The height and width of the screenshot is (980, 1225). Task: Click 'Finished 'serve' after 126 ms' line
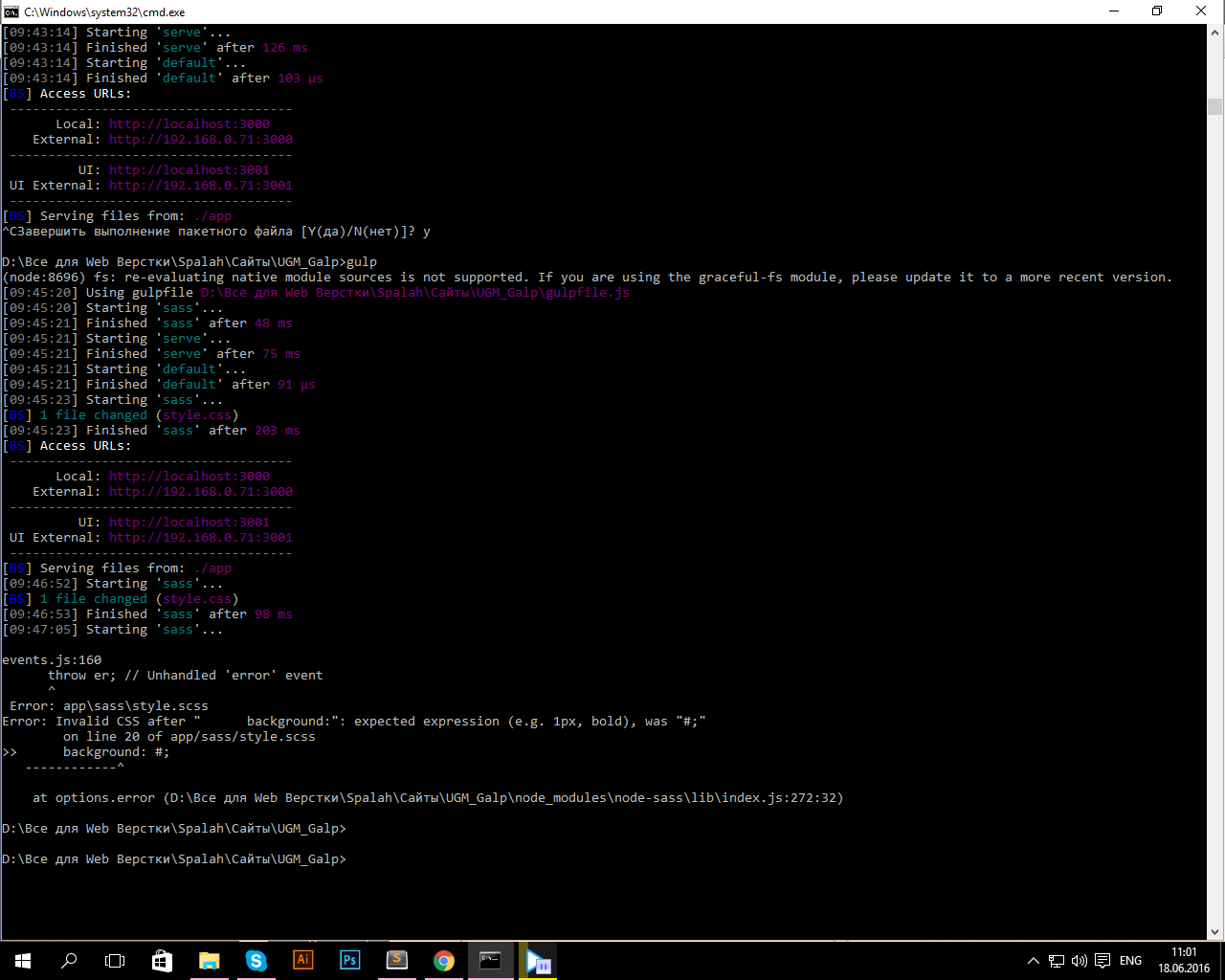[x=155, y=48]
